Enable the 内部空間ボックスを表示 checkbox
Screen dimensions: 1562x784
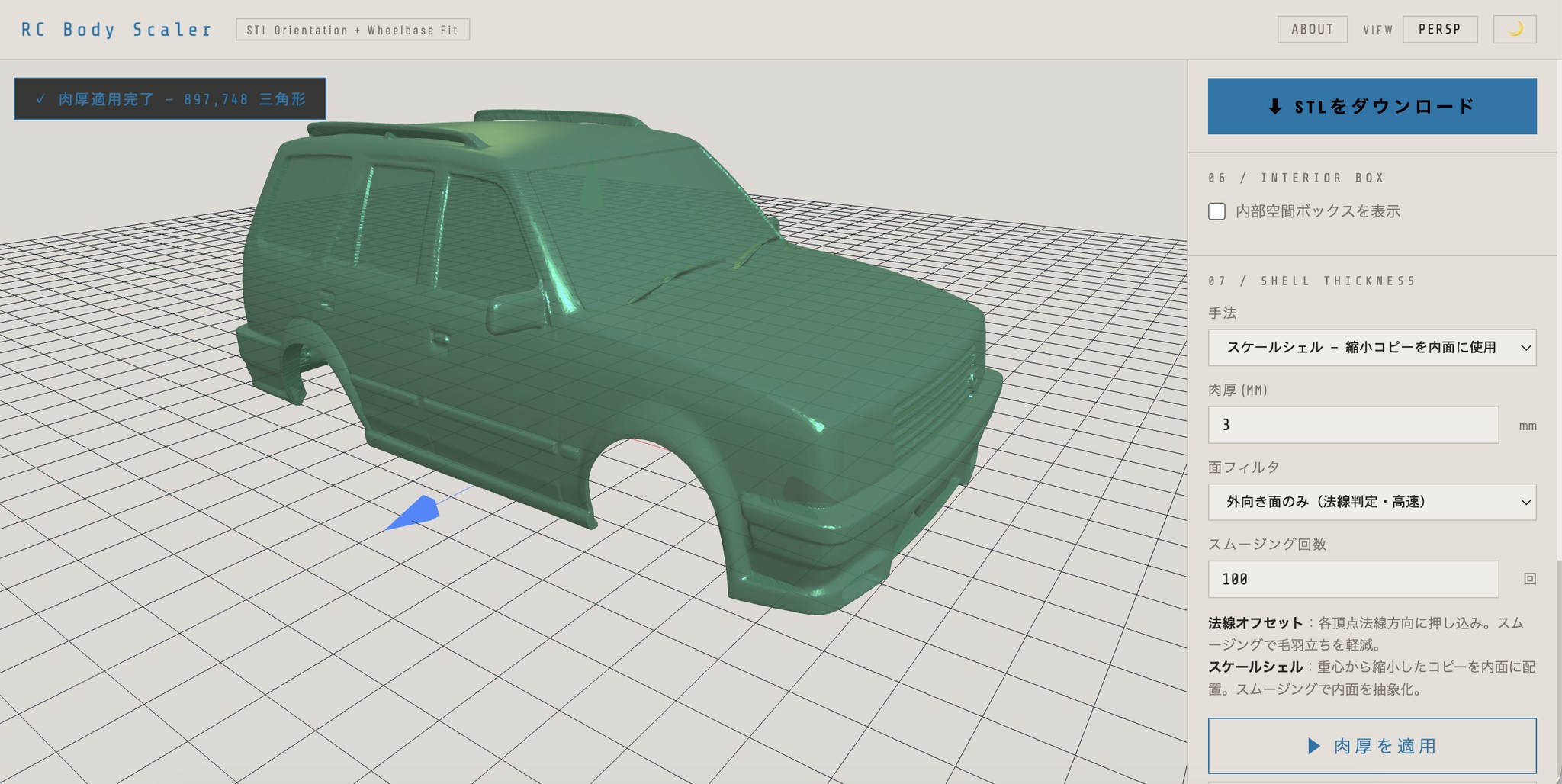1217,211
